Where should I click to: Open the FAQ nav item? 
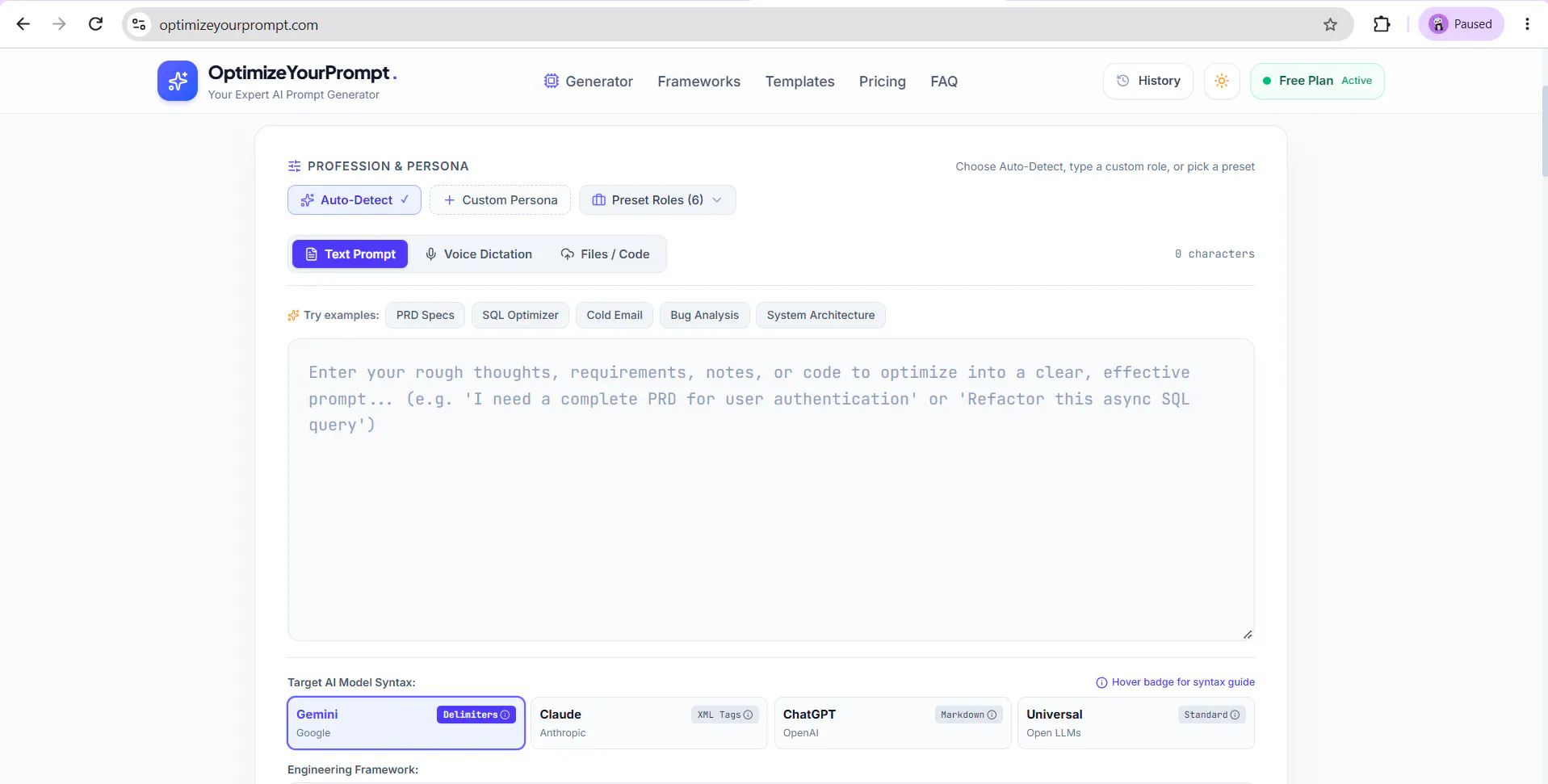point(943,82)
